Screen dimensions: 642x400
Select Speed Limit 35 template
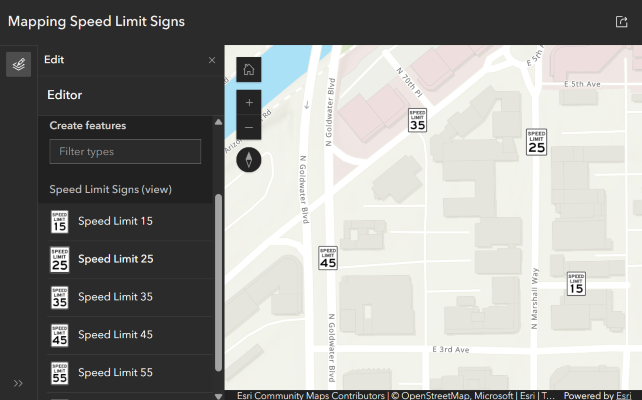(x=130, y=297)
